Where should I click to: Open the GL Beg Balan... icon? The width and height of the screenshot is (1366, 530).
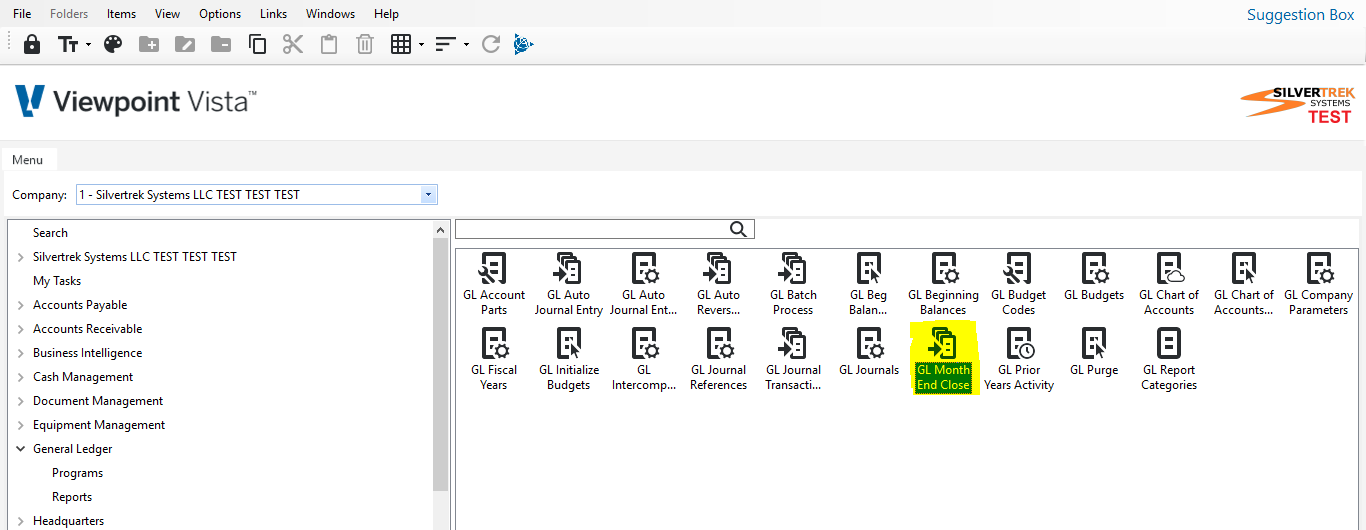tap(868, 284)
